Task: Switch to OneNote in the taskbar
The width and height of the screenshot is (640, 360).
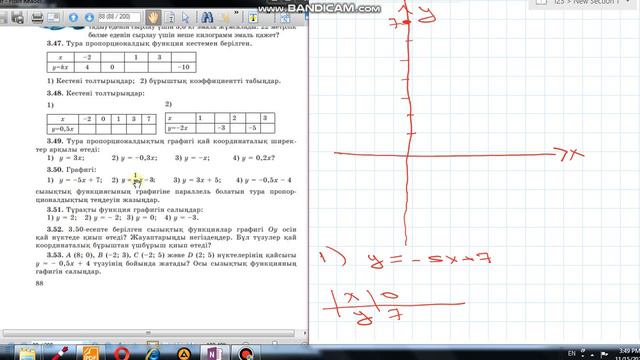Action: point(214,353)
